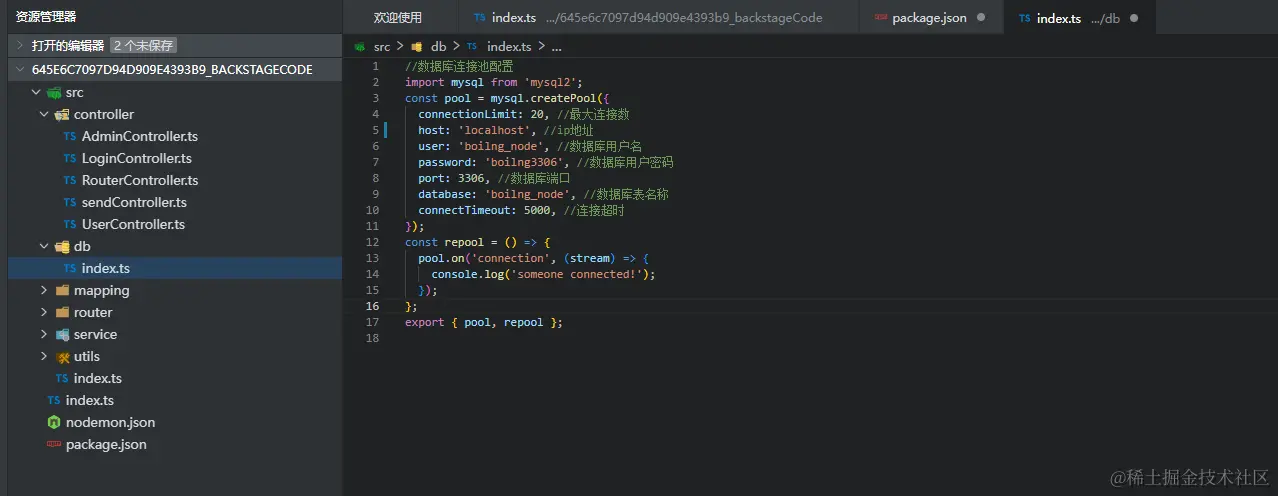Open UserController.ts file
This screenshot has width=1278, height=496.
(133, 224)
